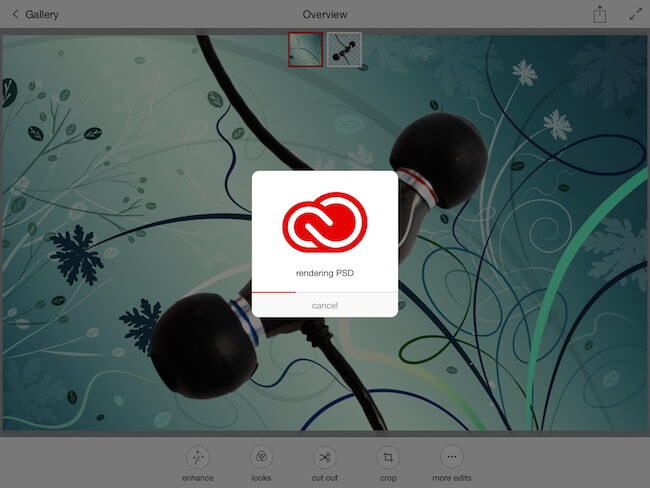Click the rendering progress bar
The height and width of the screenshot is (488, 650).
(325, 292)
